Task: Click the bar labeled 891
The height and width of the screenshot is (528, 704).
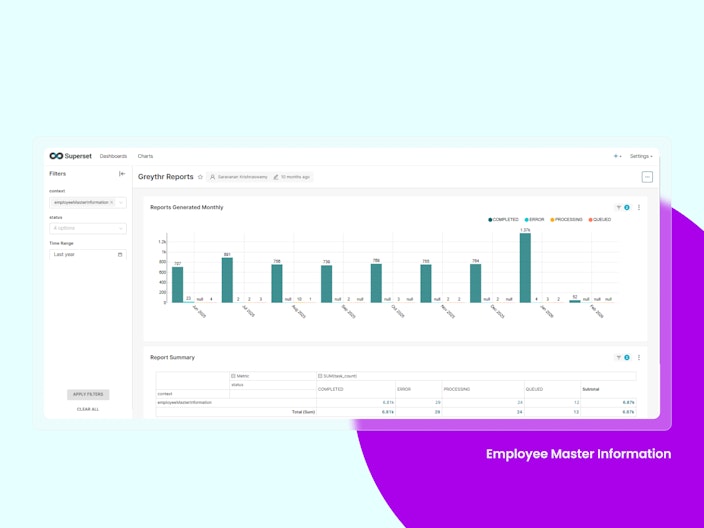Action: 227,280
